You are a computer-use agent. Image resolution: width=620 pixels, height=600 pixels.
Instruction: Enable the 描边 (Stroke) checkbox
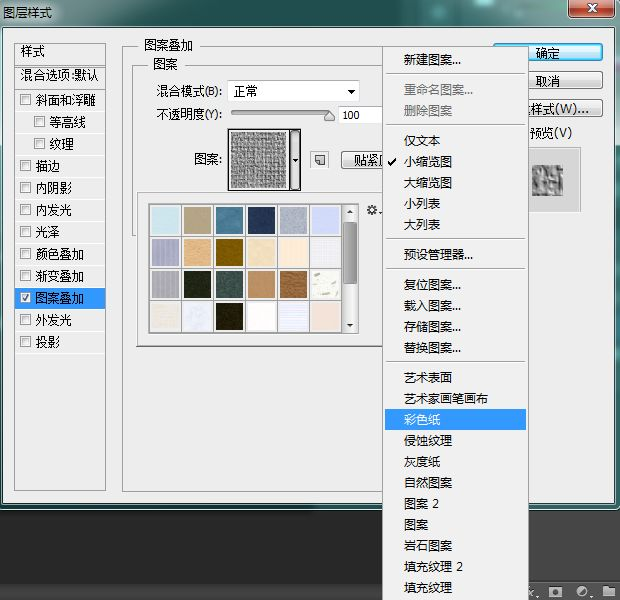pos(25,166)
